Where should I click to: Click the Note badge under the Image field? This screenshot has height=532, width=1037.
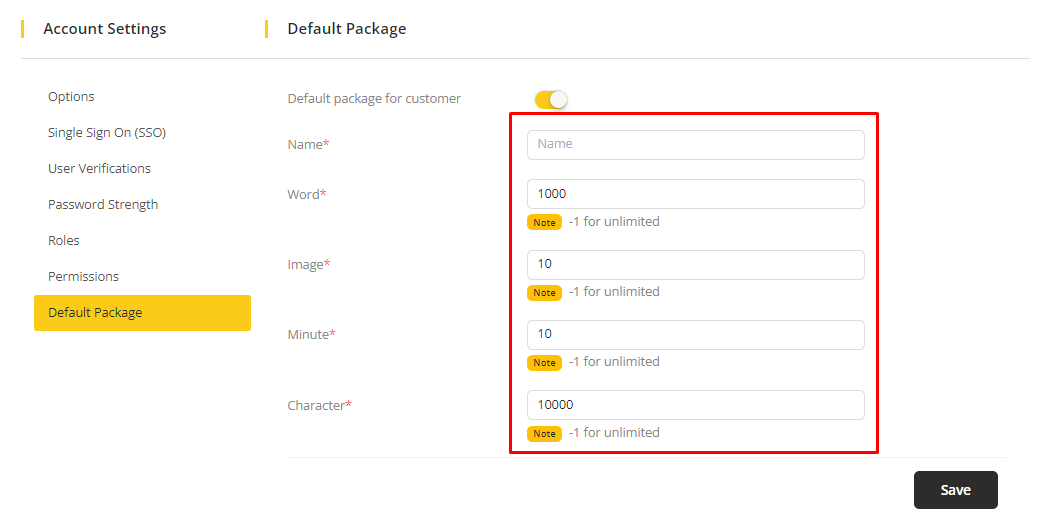545,293
